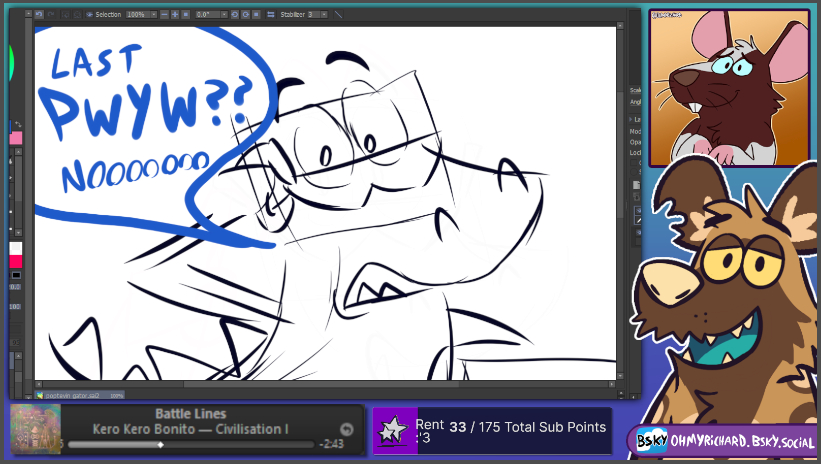Click the OHMYRICHARD.BSKY.SOCIAL handle

tap(730, 440)
